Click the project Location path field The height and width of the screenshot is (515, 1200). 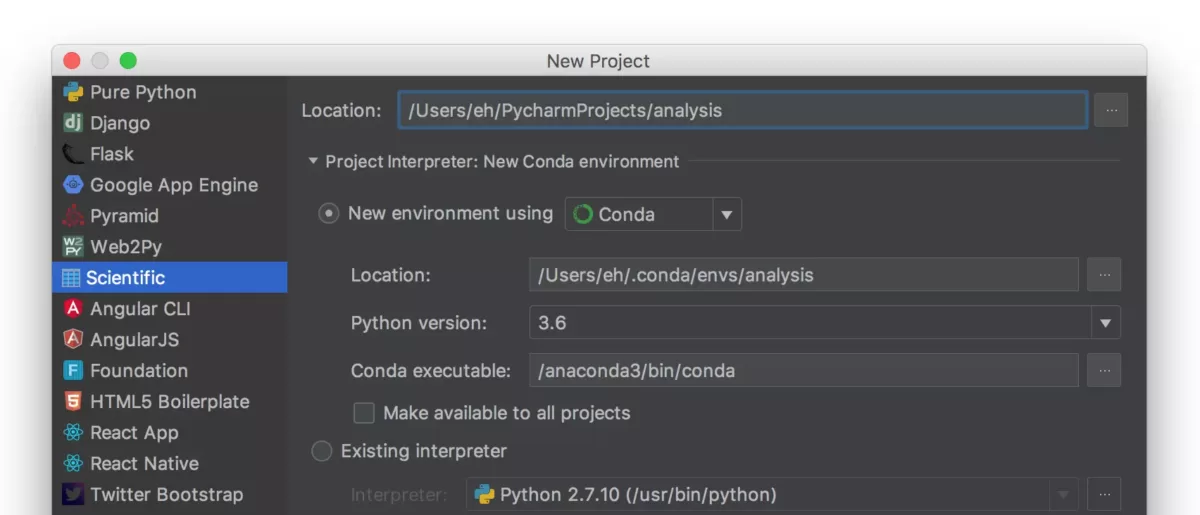(742, 110)
